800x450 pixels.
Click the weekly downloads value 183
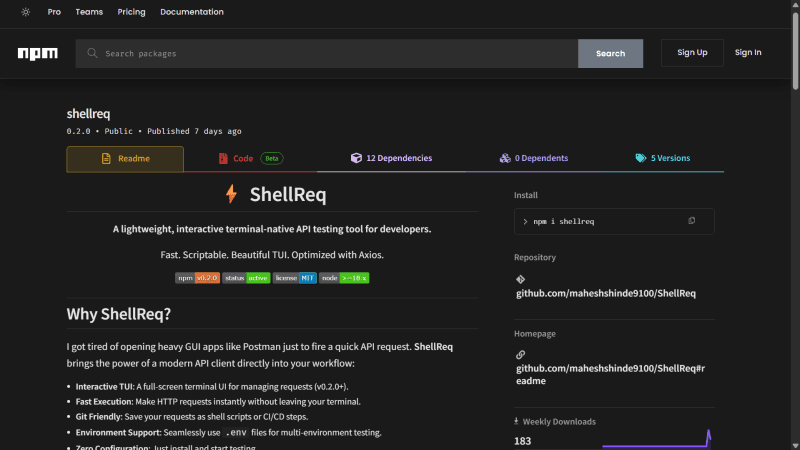(x=522, y=441)
